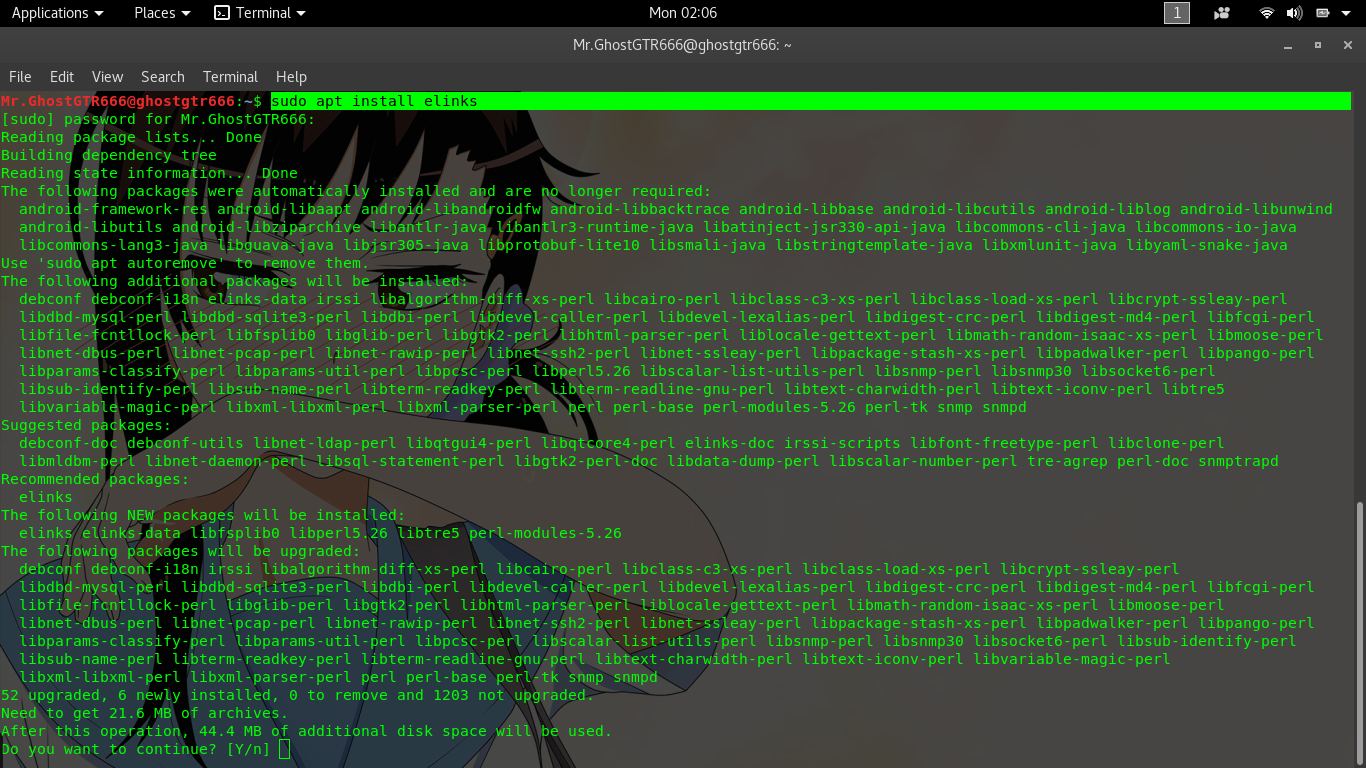Click the red Mr.GhostGTR666@ghostgtr666 shell prompt

[x=117, y=101]
